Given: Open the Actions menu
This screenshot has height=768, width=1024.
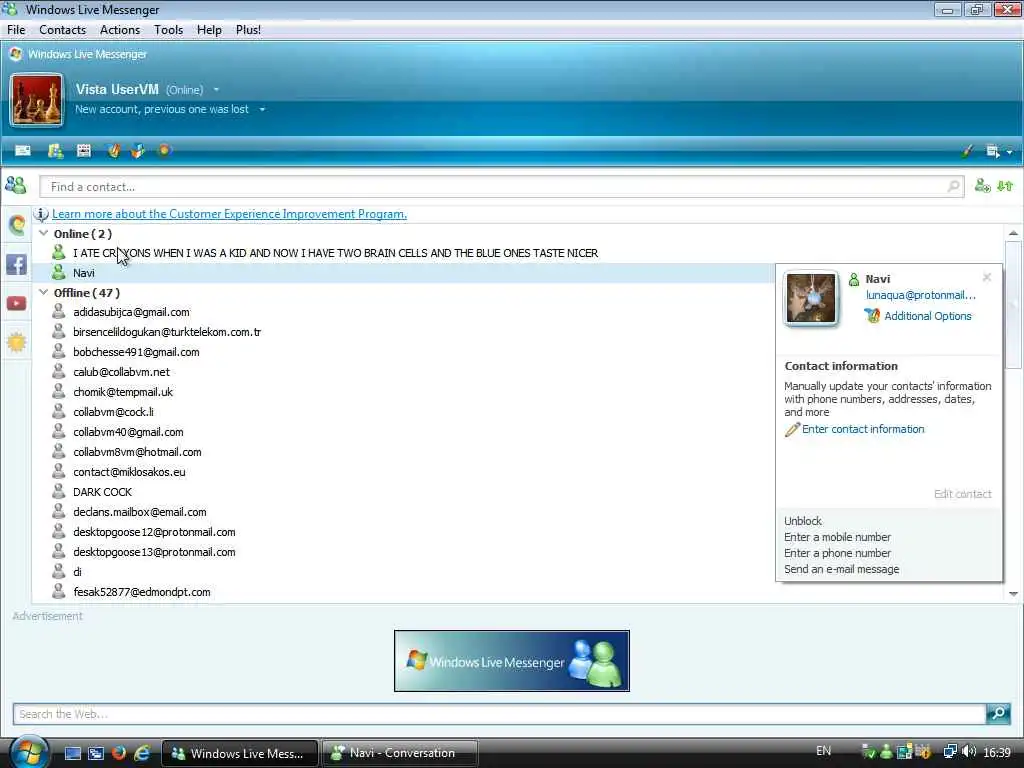Looking at the screenshot, I should 120,29.
